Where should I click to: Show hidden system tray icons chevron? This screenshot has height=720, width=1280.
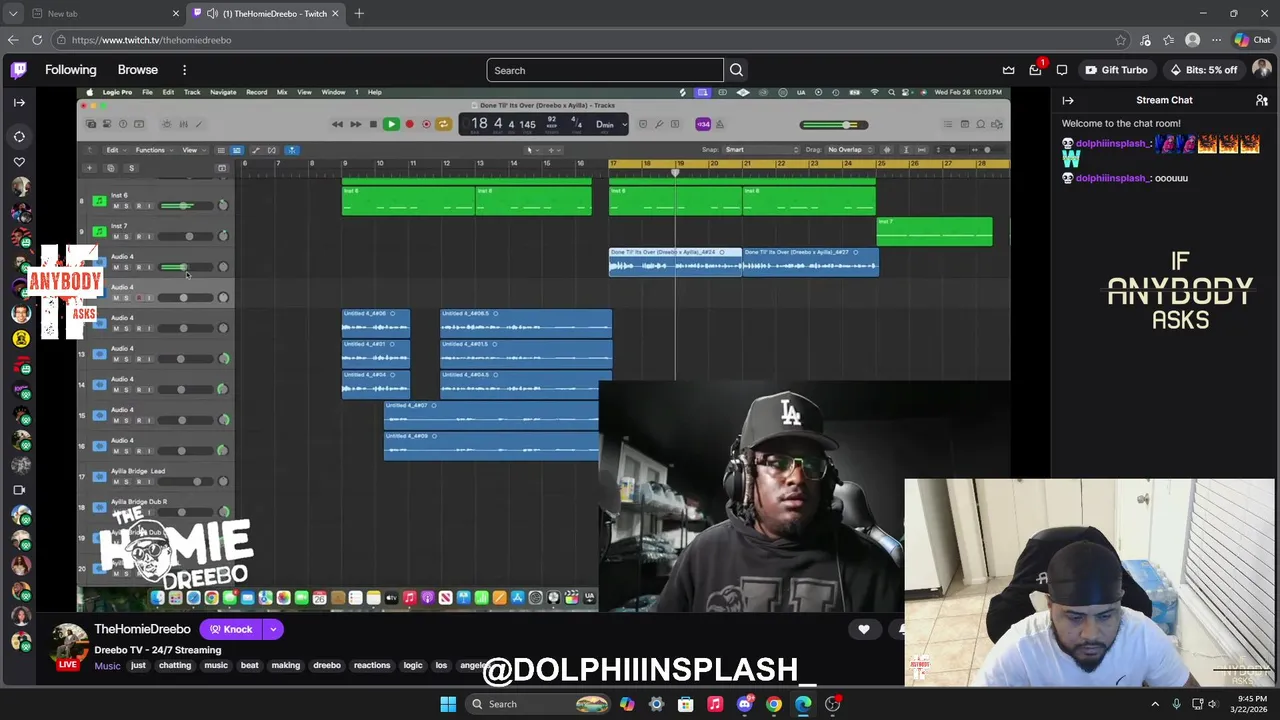tap(1154, 704)
